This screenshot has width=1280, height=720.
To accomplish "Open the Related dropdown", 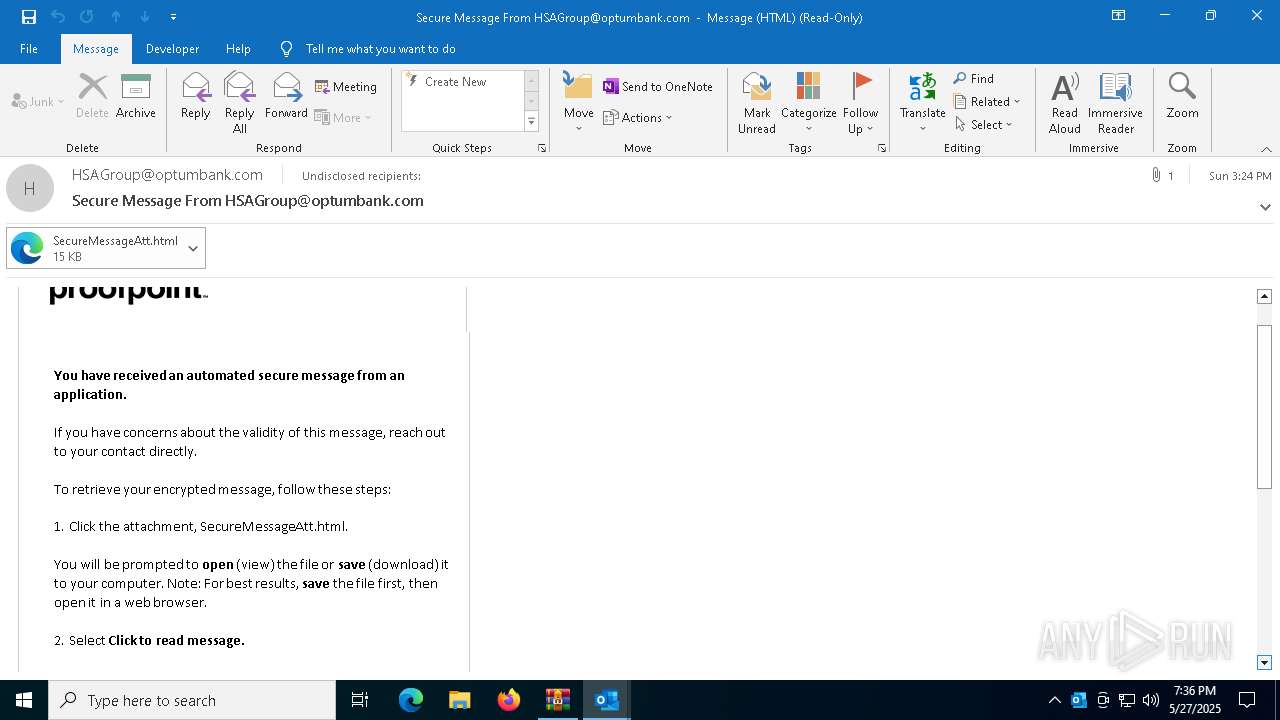I will coord(987,102).
